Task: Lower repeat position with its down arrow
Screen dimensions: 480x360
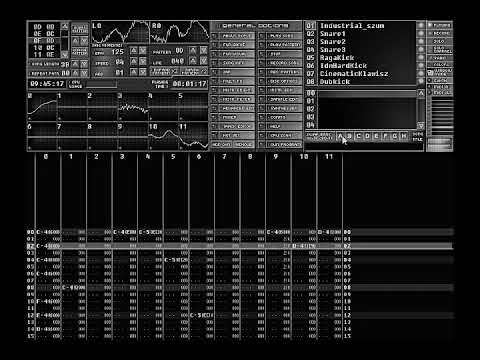Action: coord(84,73)
